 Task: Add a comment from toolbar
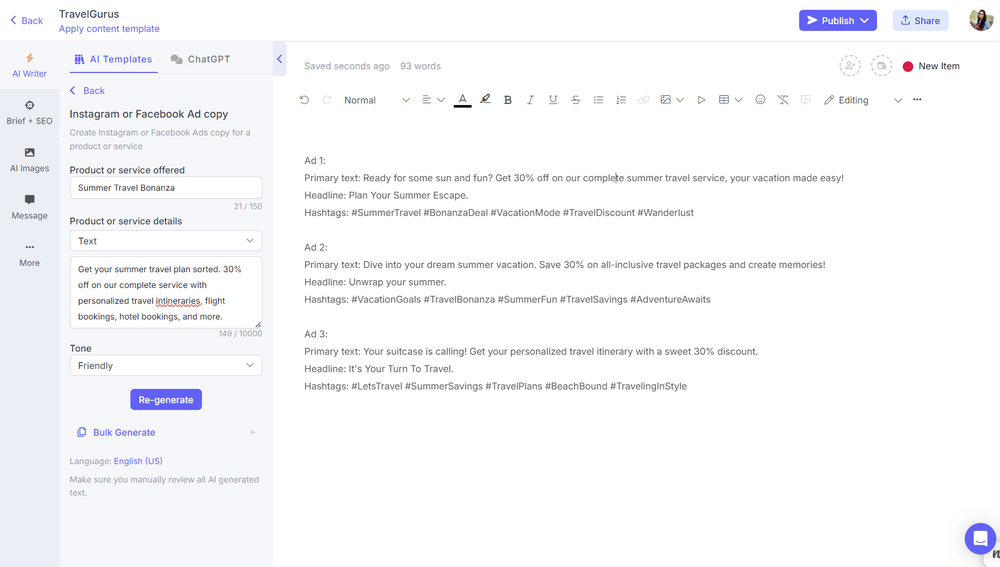click(x=805, y=100)
